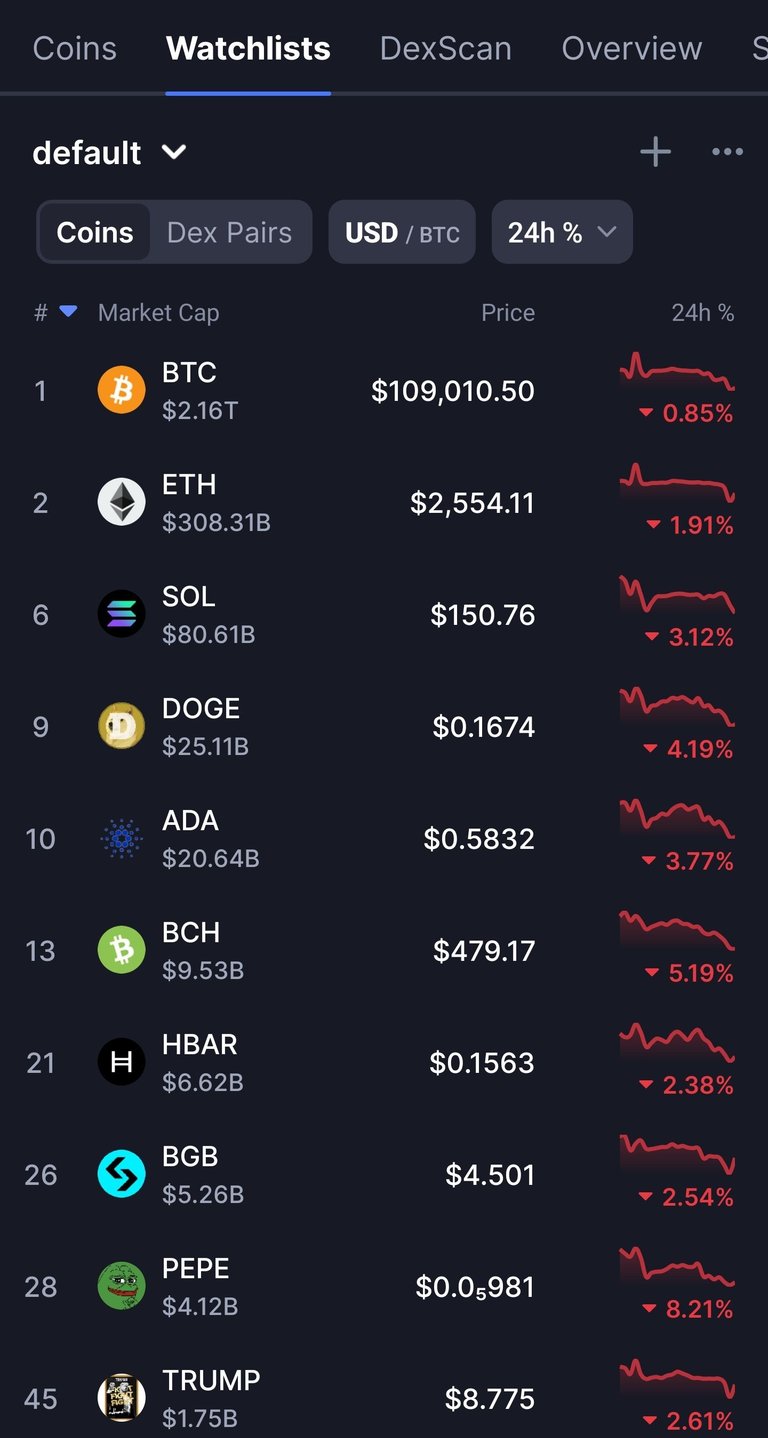This screenshot has height=1438, width=768.
Task: Tap the Hedera HBAR icon
Action: point(121,1062)
